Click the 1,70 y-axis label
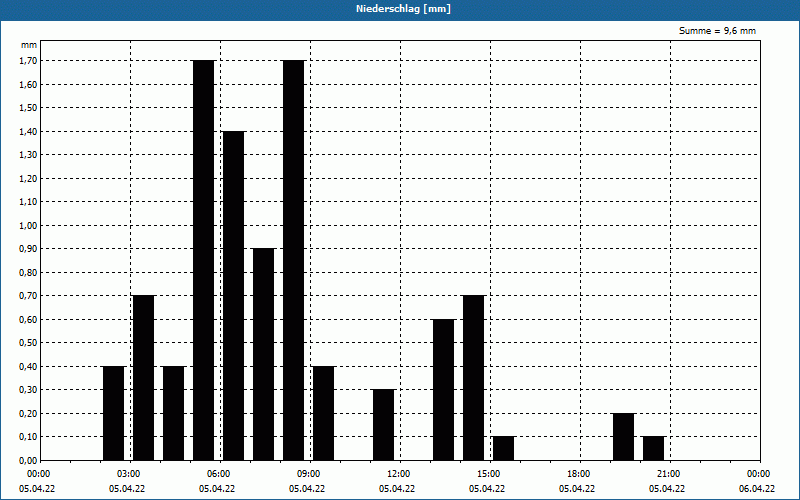 28,61
